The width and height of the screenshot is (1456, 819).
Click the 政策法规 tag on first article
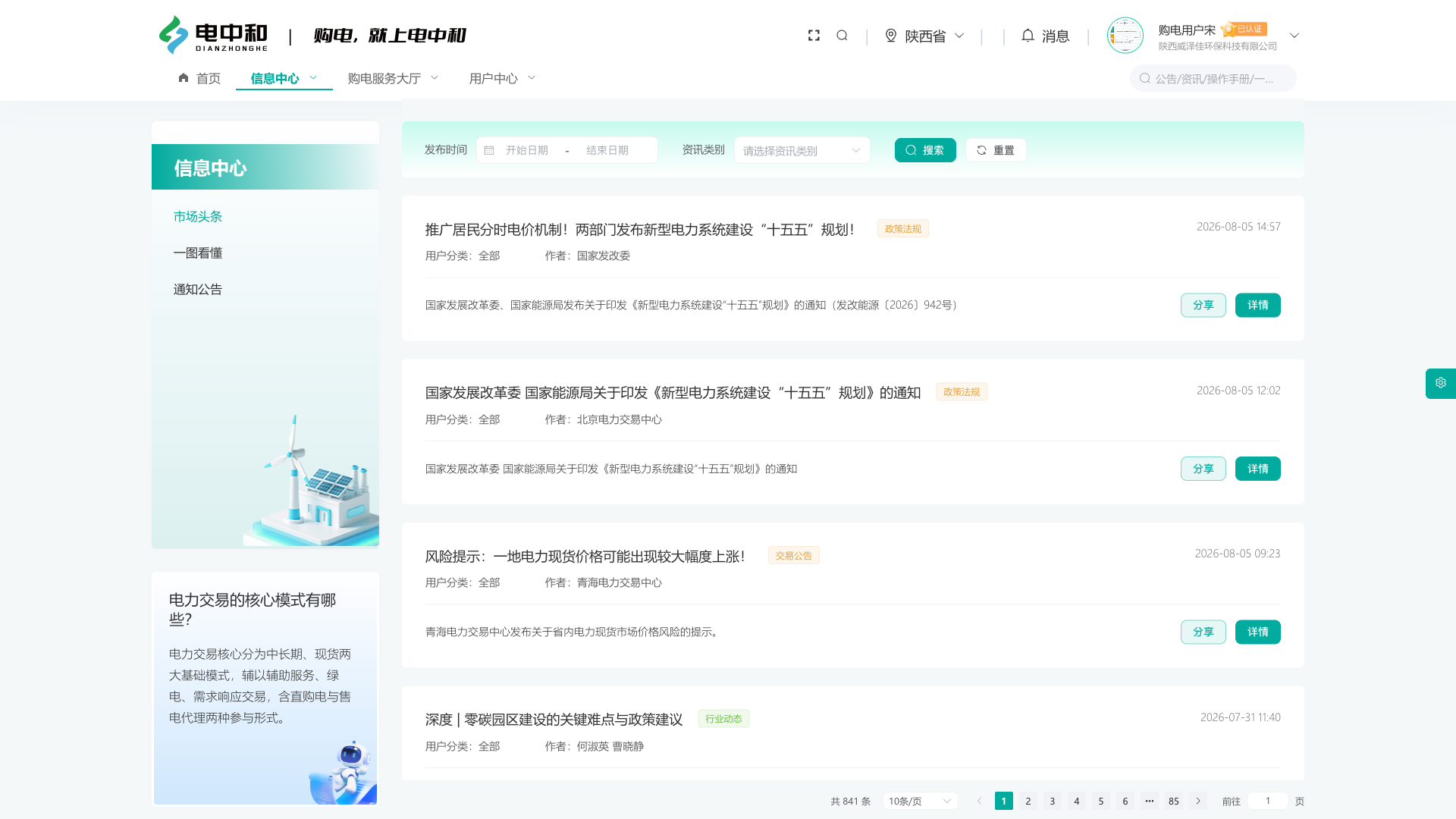pyautogui.click(x=903, y=228)
